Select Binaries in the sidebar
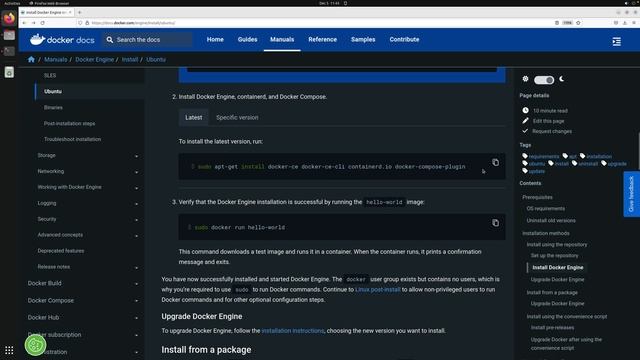The image size is (640, 360). (53, 107)
